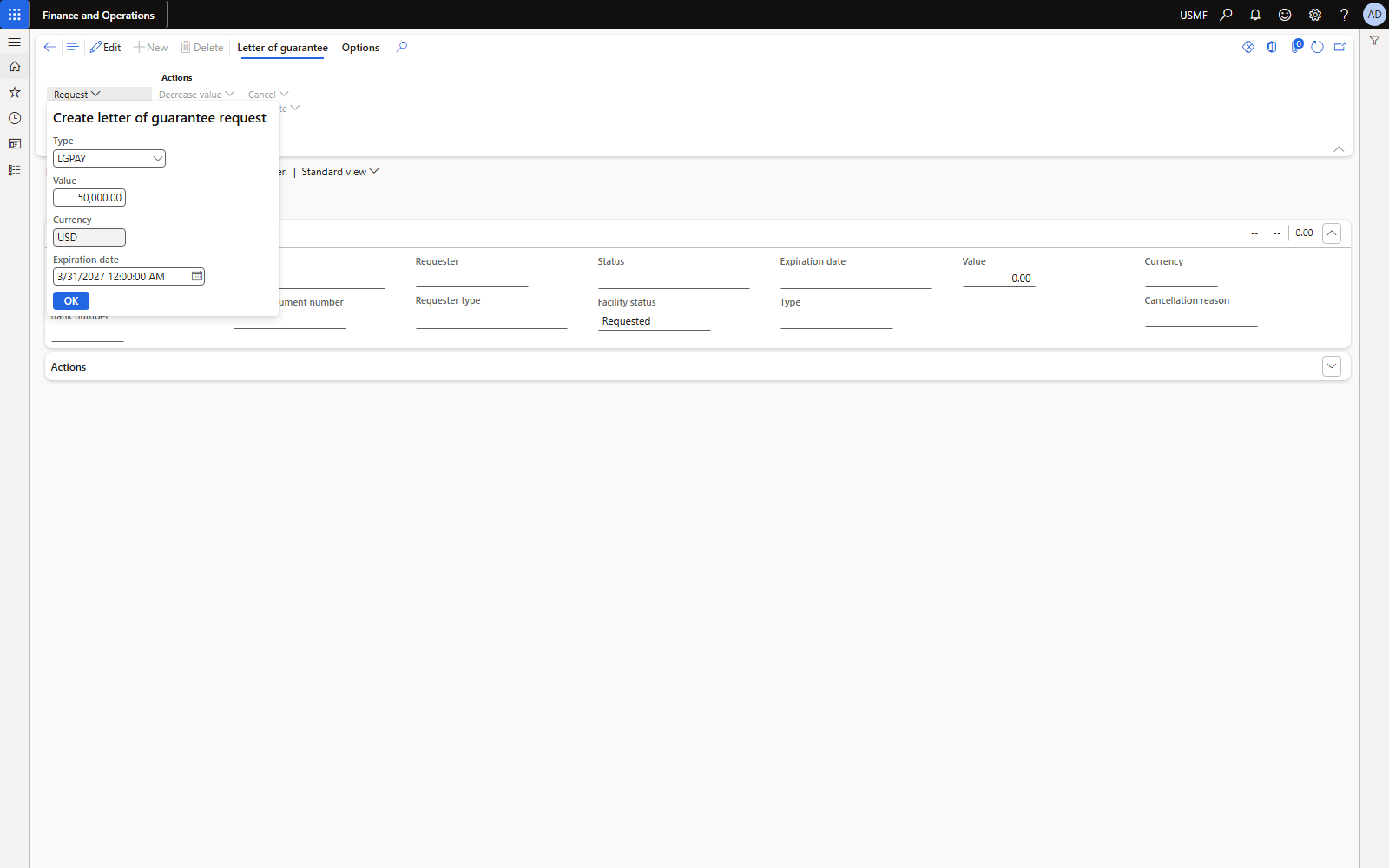Viewport: 1389px width, 868px height.
Task: Open notifications bell
Action: [x=1255, y=15]
